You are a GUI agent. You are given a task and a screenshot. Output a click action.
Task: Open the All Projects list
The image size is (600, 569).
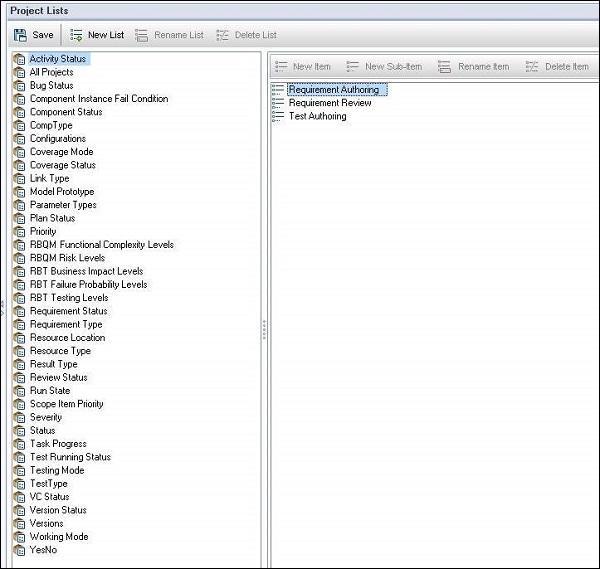(x=51, y=72)
